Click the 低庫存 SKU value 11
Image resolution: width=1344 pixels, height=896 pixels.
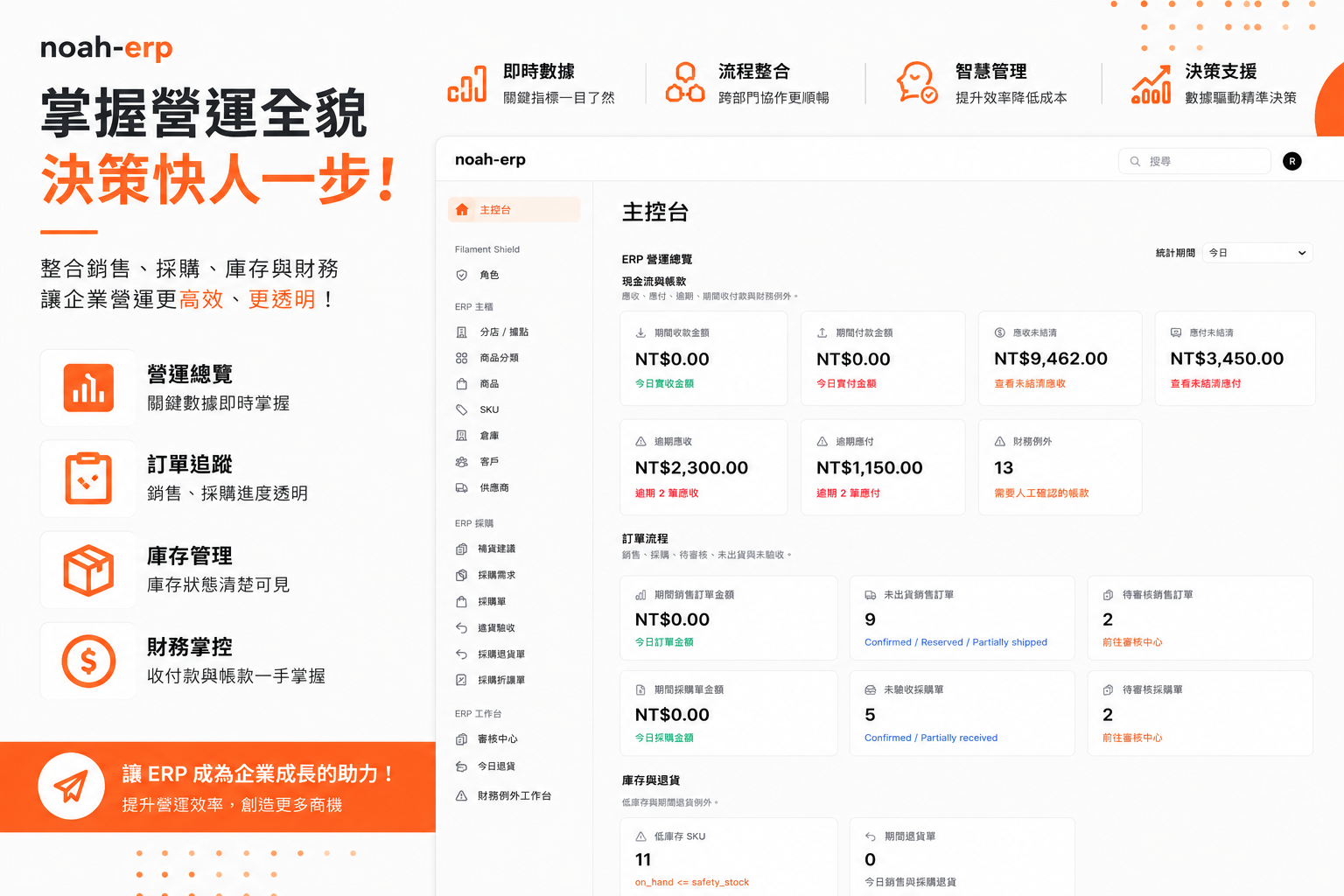pos(643,860)
